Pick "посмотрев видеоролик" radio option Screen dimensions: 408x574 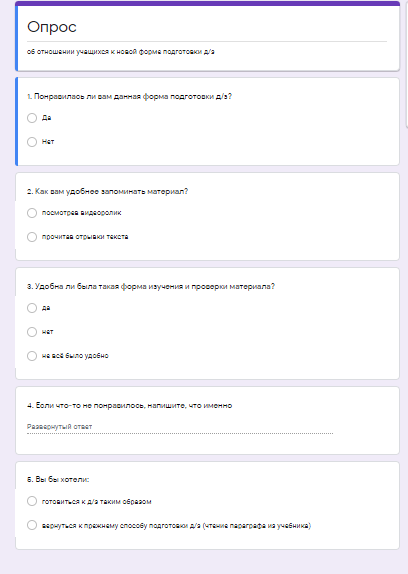32,213
